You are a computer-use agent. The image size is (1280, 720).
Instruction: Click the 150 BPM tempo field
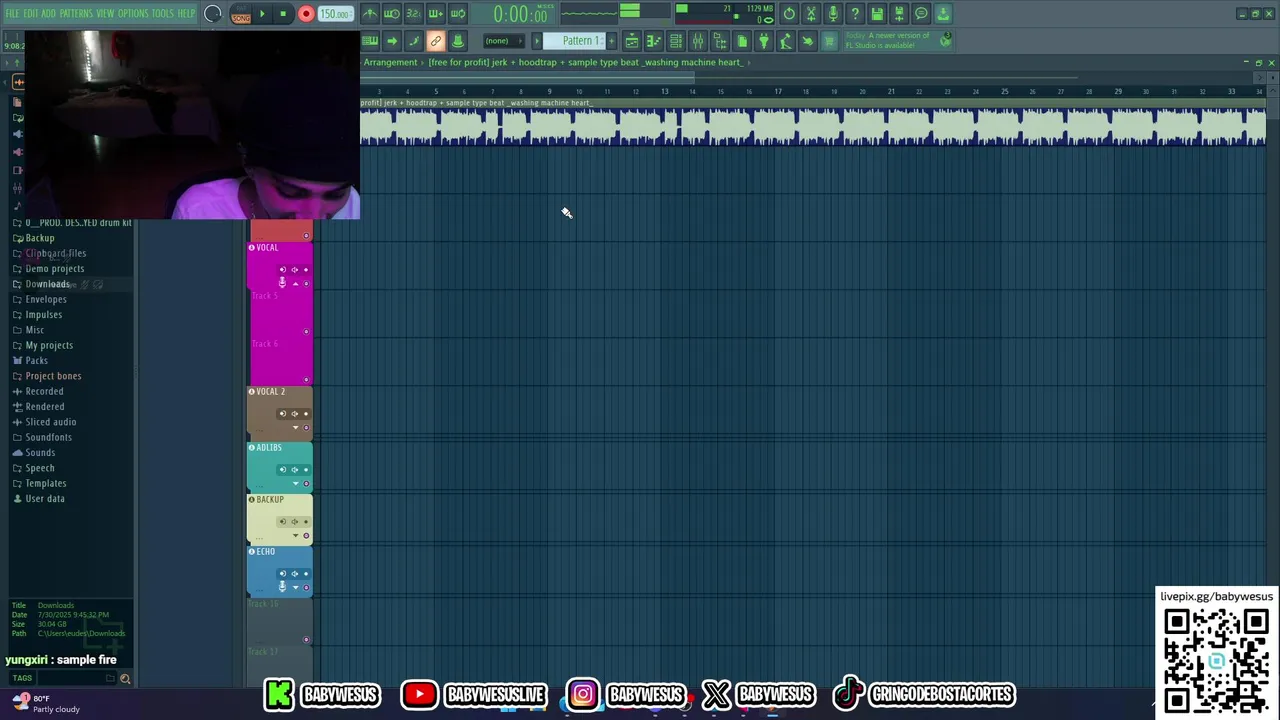[334, 14]
